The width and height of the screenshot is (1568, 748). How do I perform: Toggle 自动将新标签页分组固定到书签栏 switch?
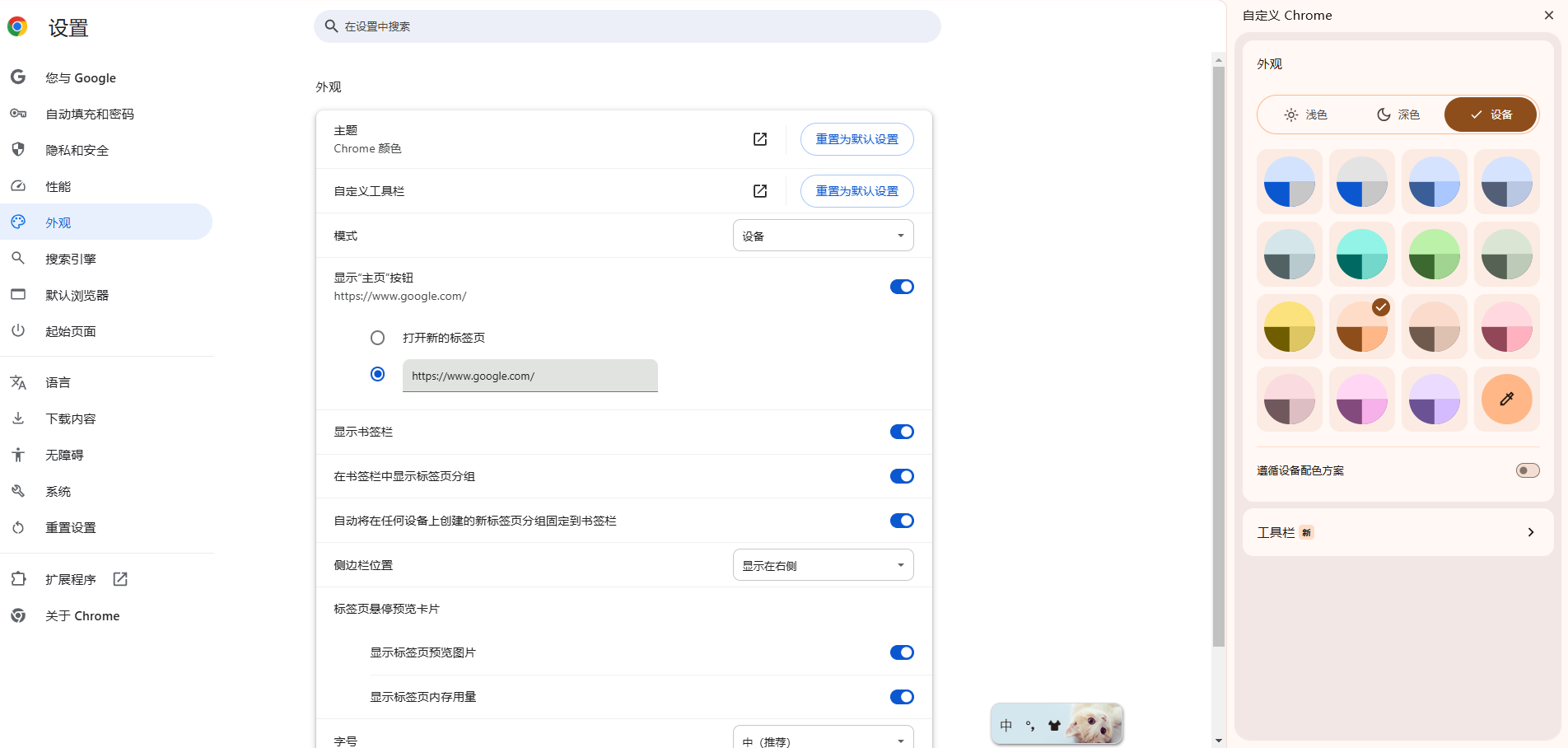[902, 521]
